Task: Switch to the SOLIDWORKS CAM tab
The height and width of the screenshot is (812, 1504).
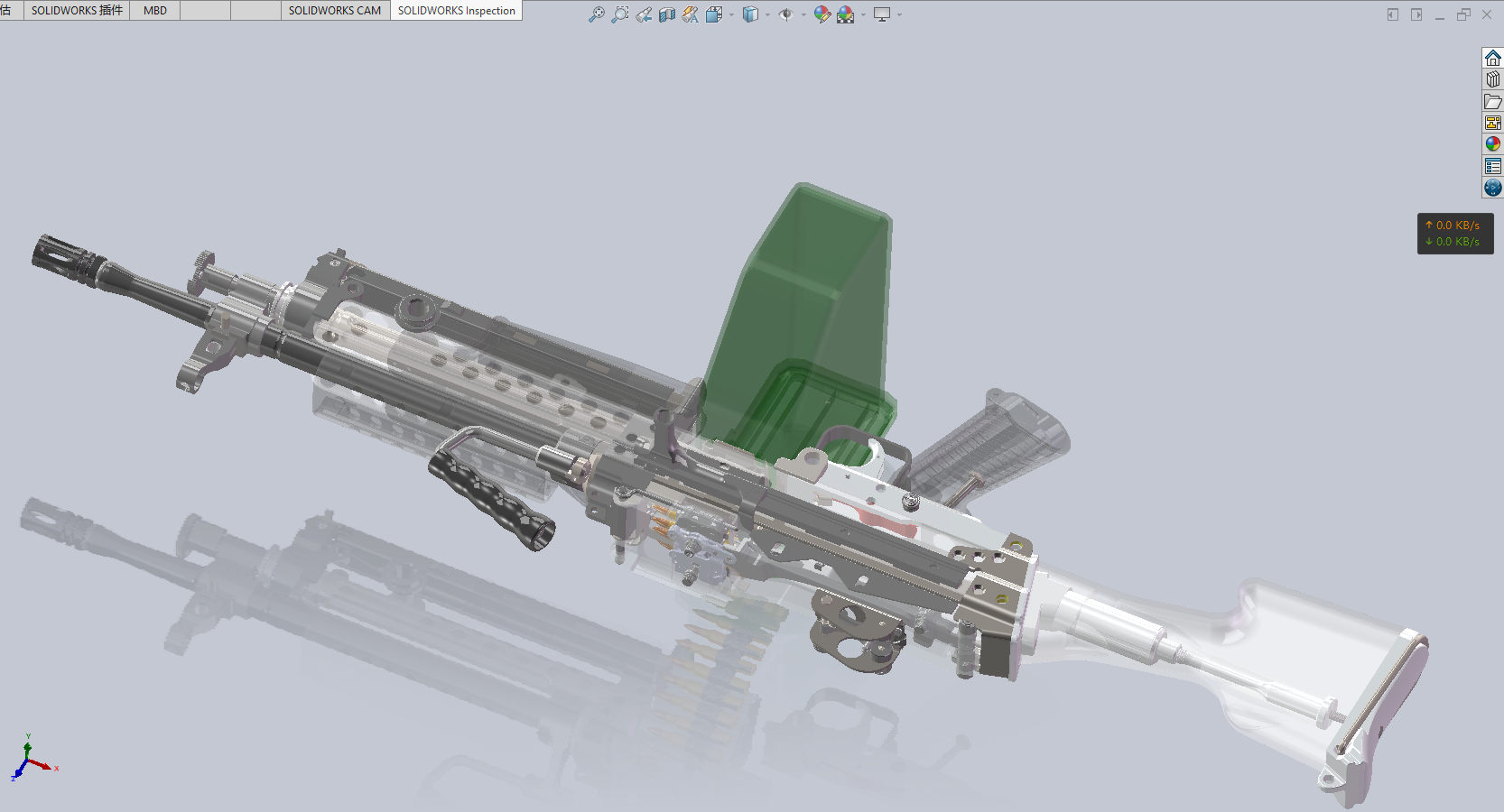Action: pos(334,10)
